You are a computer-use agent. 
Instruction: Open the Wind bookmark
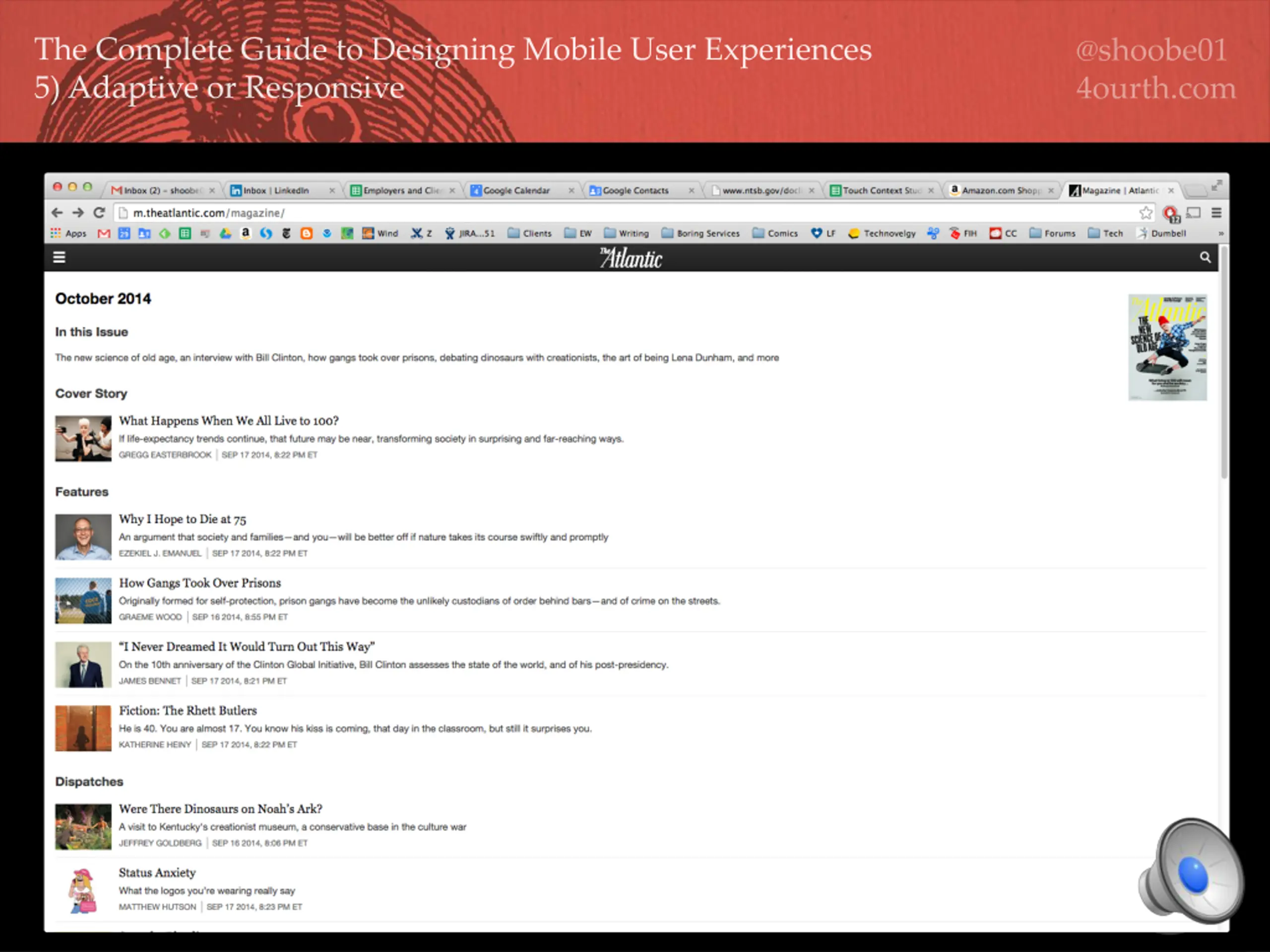pos(380,233)
